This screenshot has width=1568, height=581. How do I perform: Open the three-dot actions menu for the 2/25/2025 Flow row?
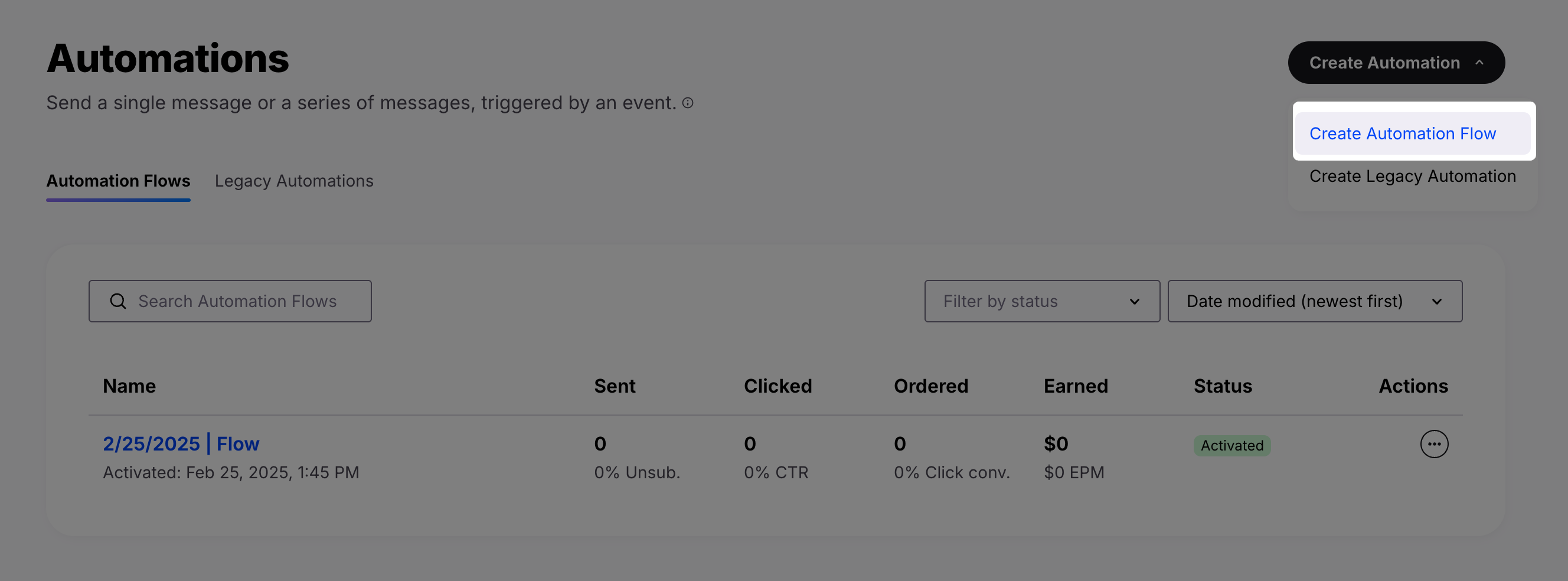tap(1433, 444)
